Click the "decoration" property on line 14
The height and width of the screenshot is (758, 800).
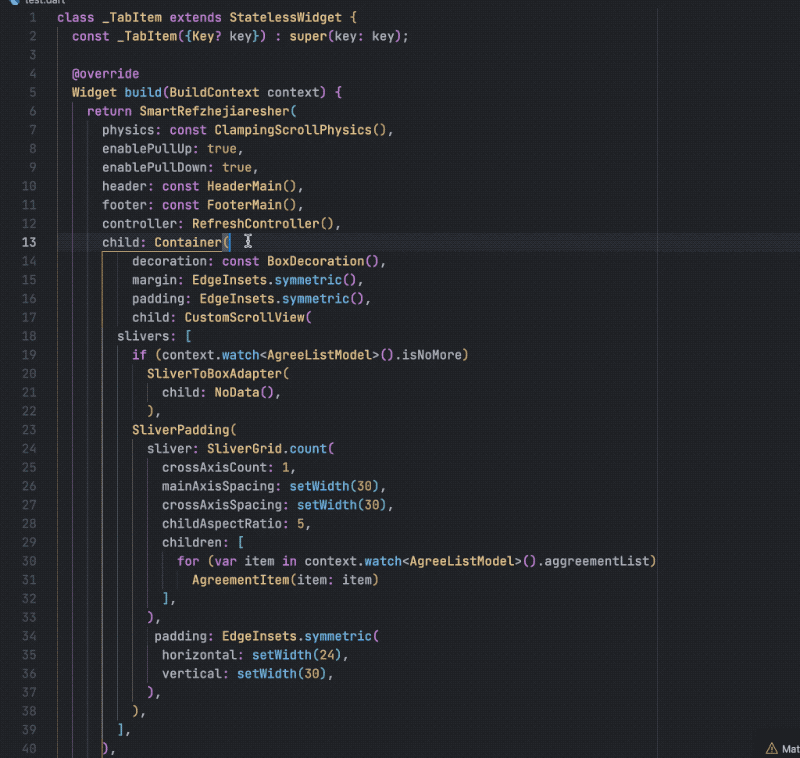(169, 261)
